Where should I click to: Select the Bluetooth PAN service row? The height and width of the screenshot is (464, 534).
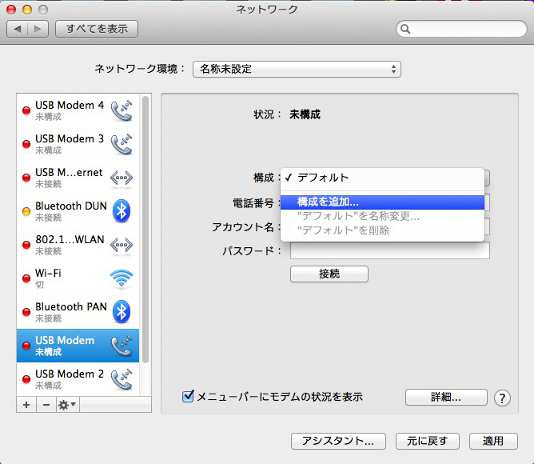click(78, 312)
